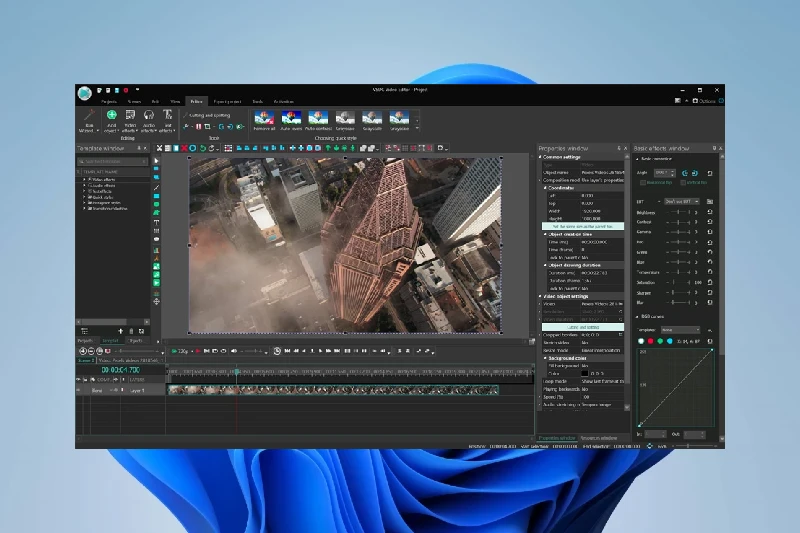Click the split red tool in Tools group

point(198,126)
